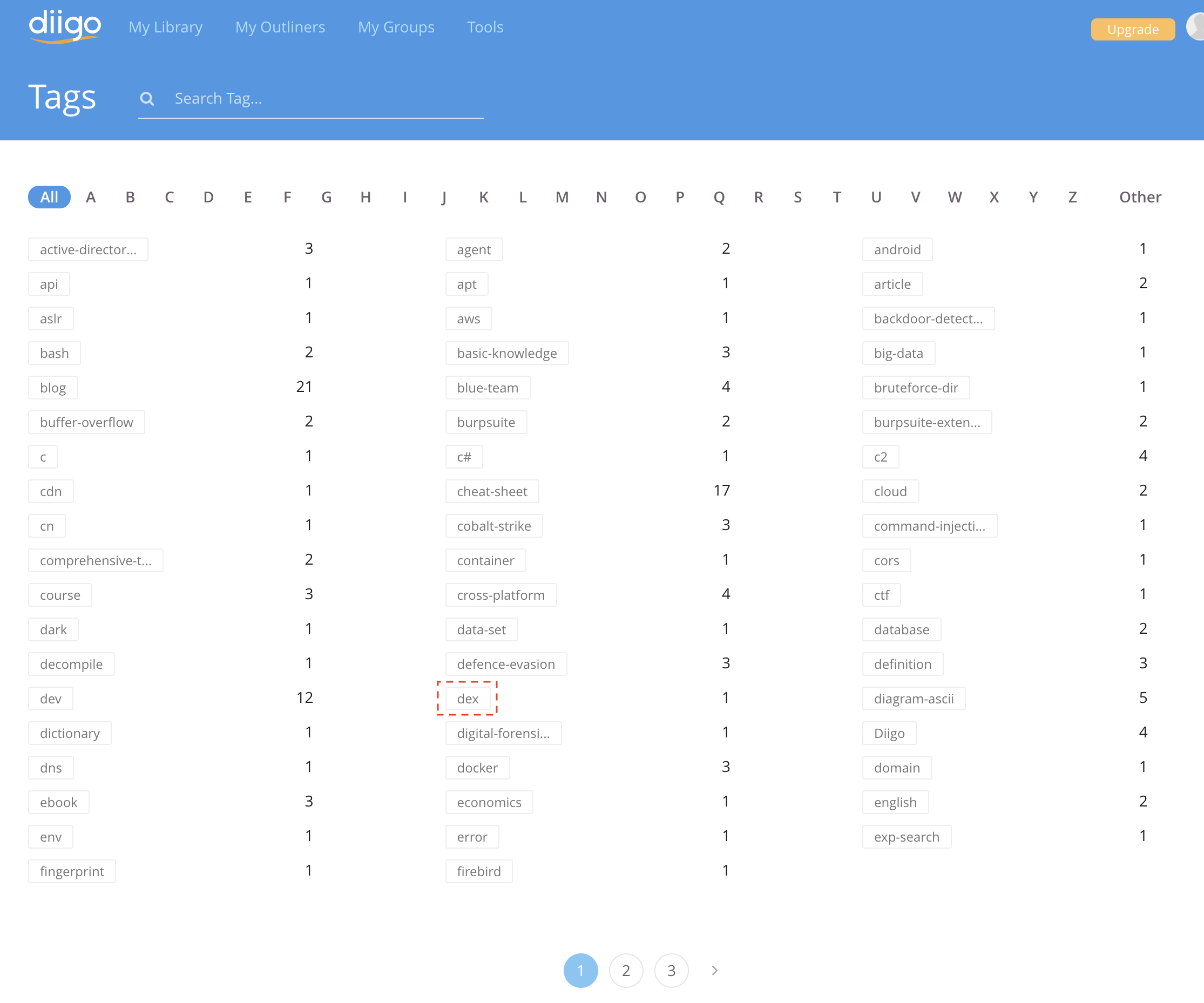The width and height of the screenshot is (1204, 1003).
Task: Click the Upgrade button
Action: 1132,29
